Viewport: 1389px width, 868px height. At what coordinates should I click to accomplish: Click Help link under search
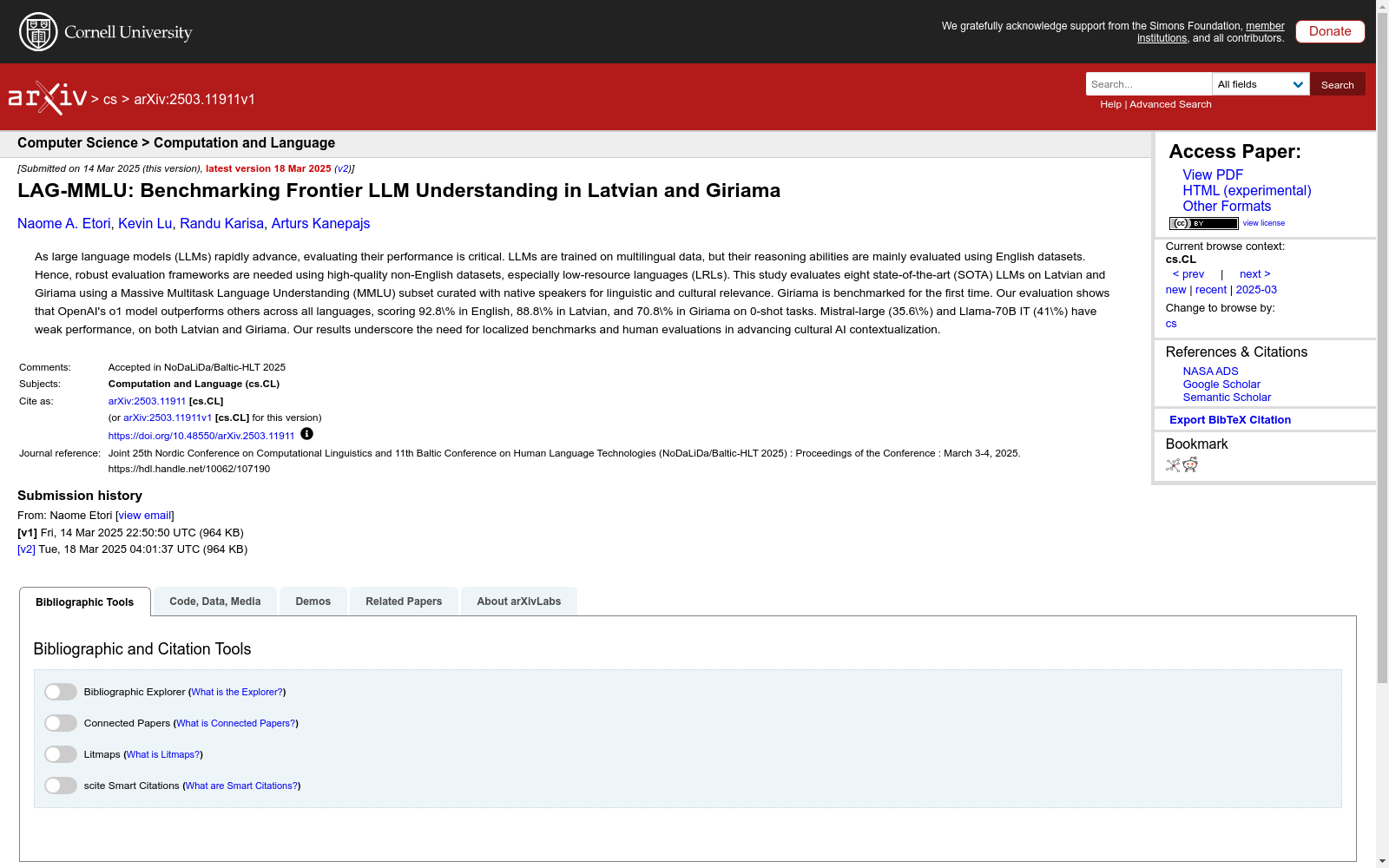click(x=1110, y=104)
